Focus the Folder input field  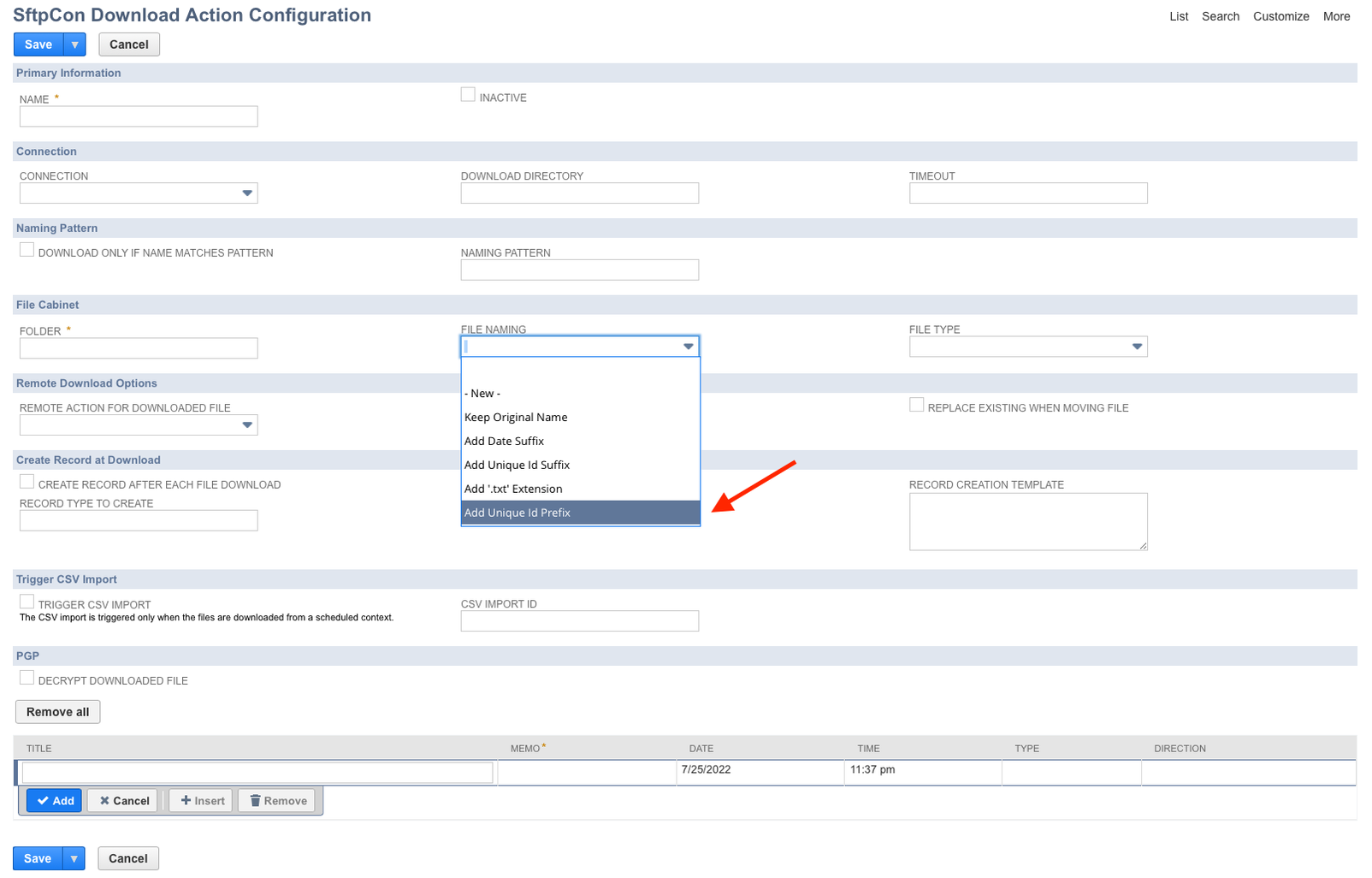tap(139, 348)
